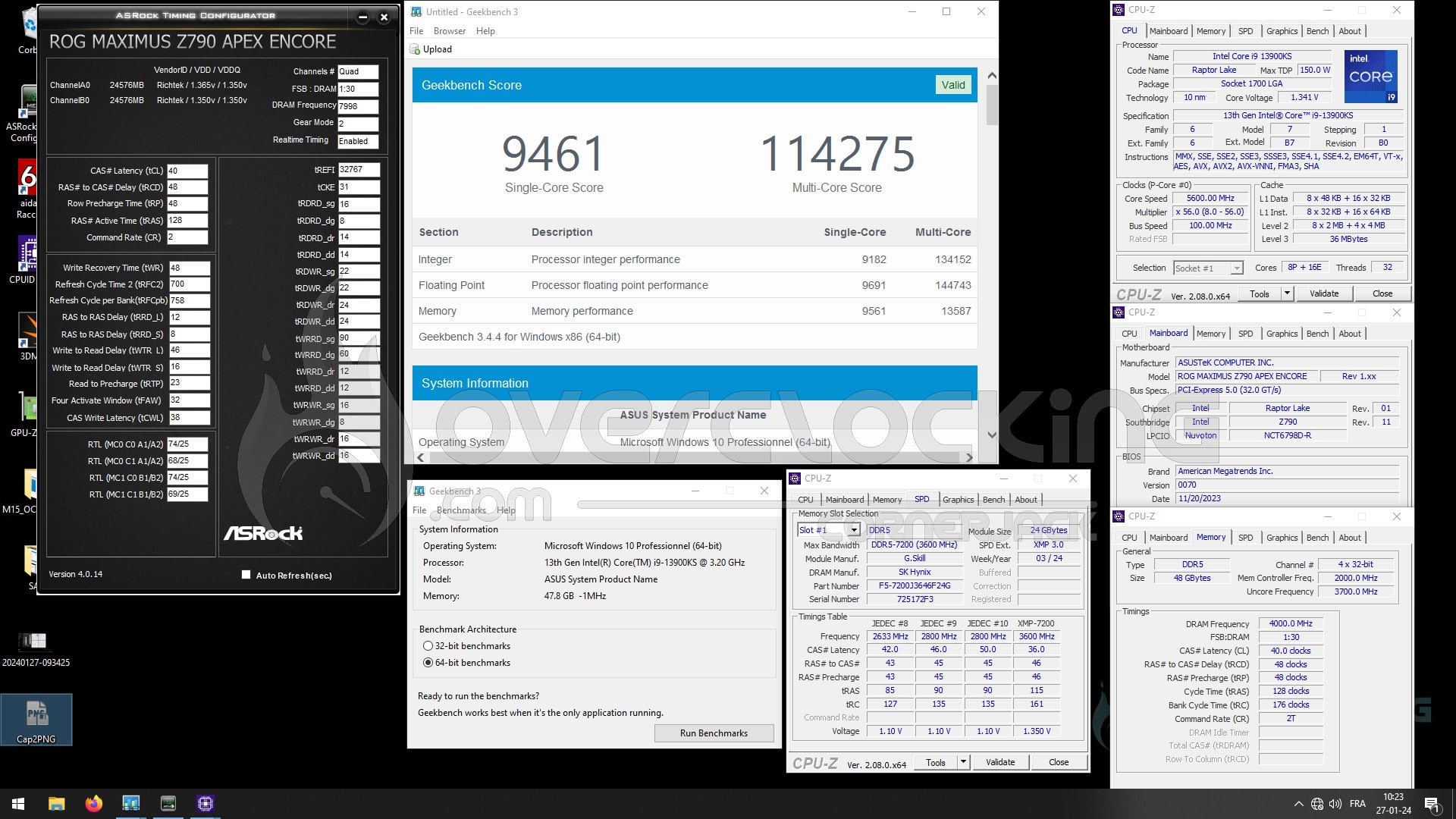
Task: Click the Intel Core i9 logo
Action: click(x=1370, y=77)
